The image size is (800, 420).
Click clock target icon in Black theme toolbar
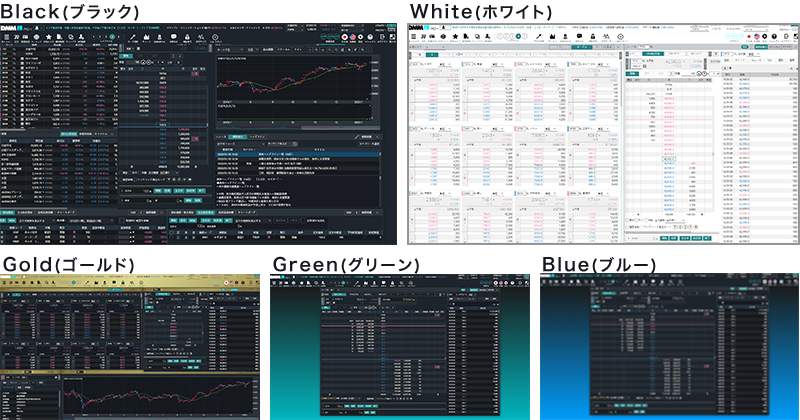pyautogui.click(x=215, y=37)
